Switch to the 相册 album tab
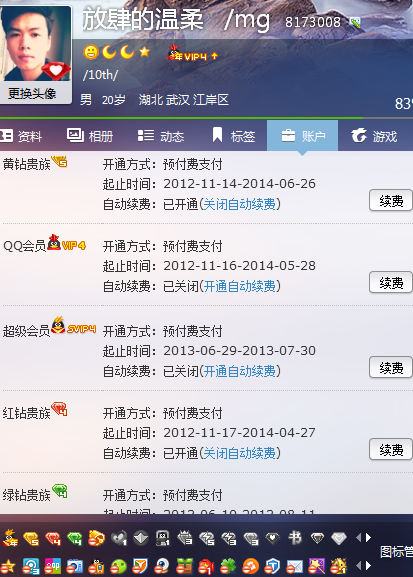 [90, 136]
